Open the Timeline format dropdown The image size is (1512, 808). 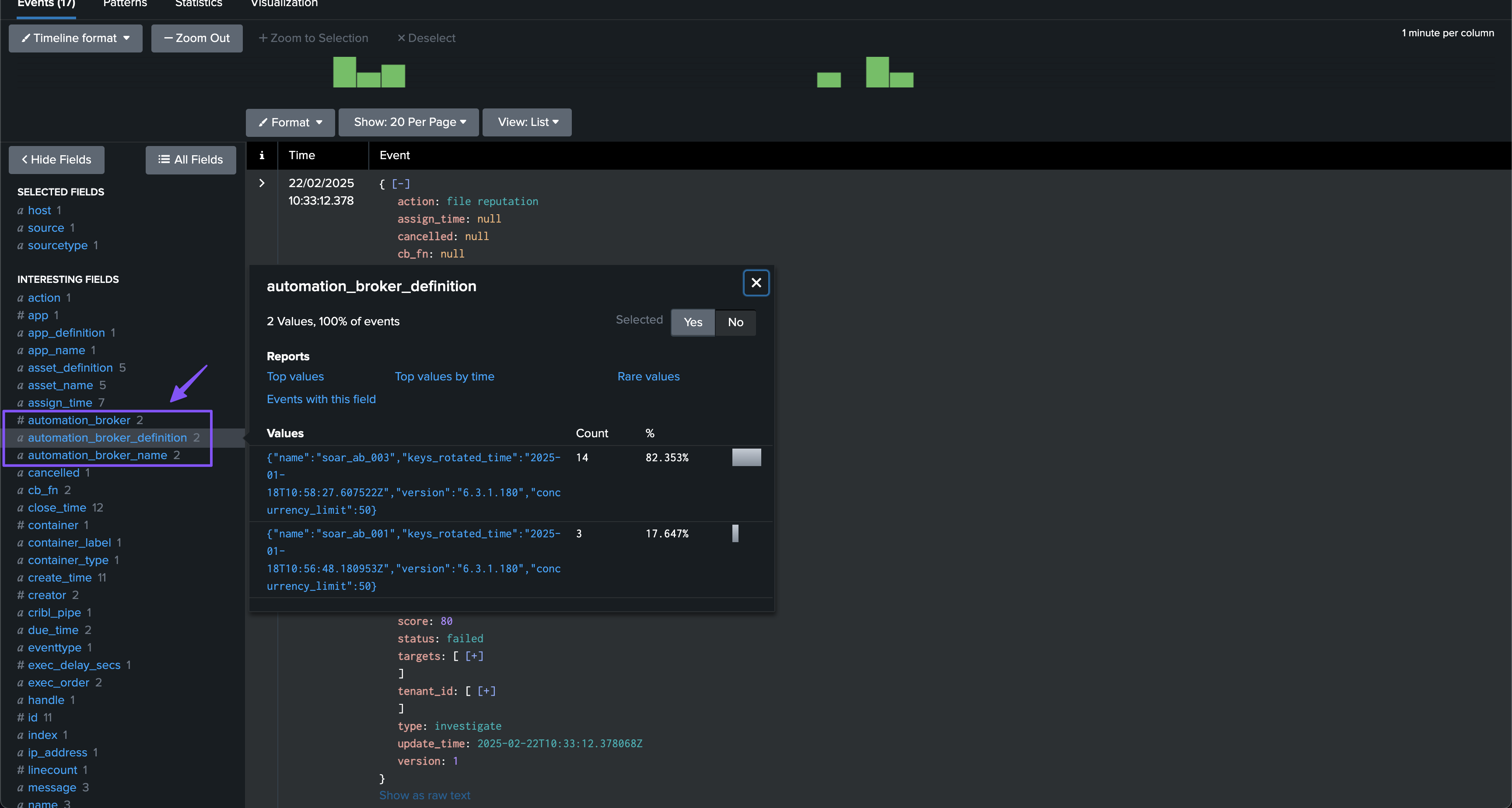pyautogui.click(x=76, y=38)
